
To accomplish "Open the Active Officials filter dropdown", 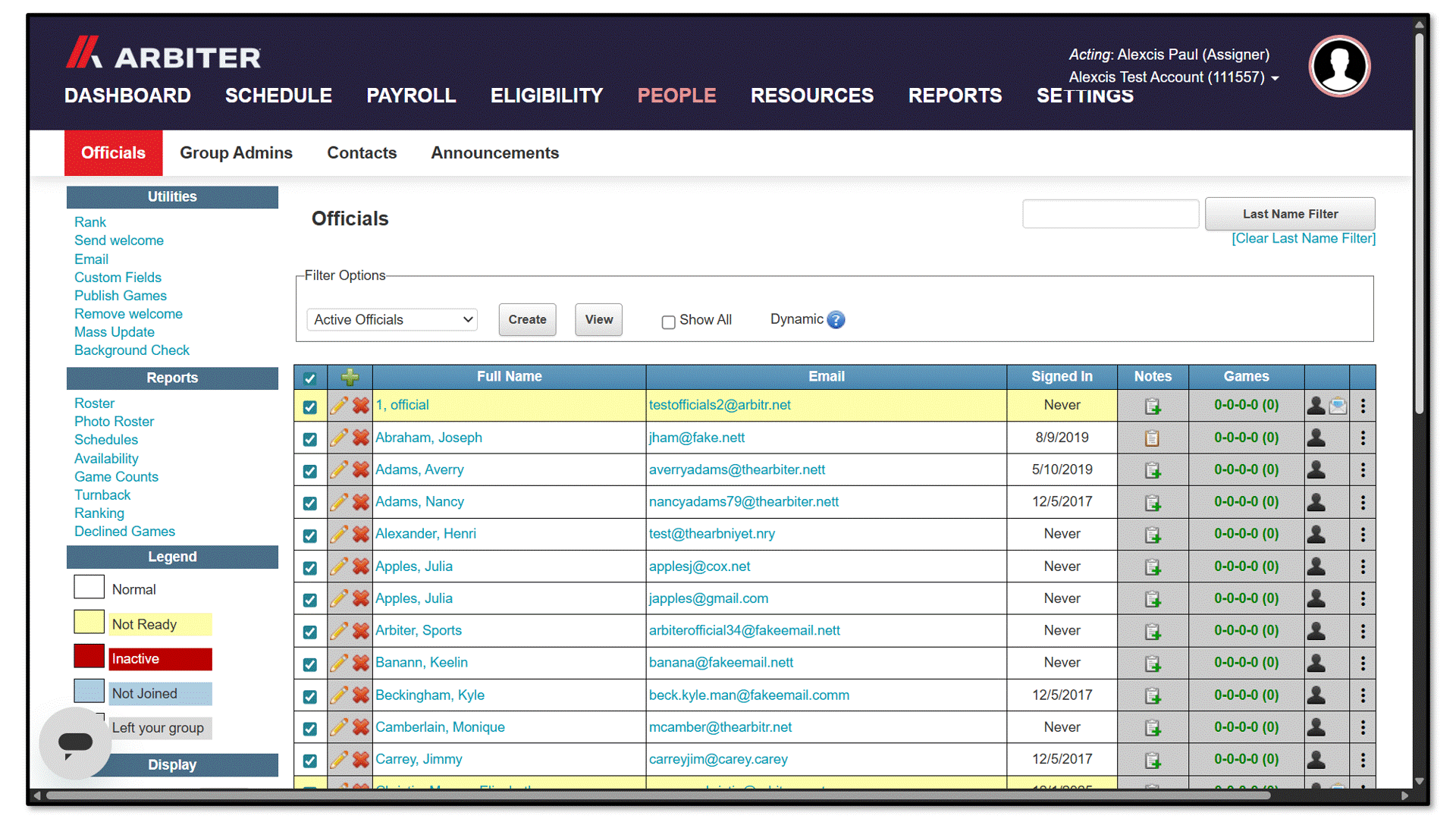I will pos(392,320).
